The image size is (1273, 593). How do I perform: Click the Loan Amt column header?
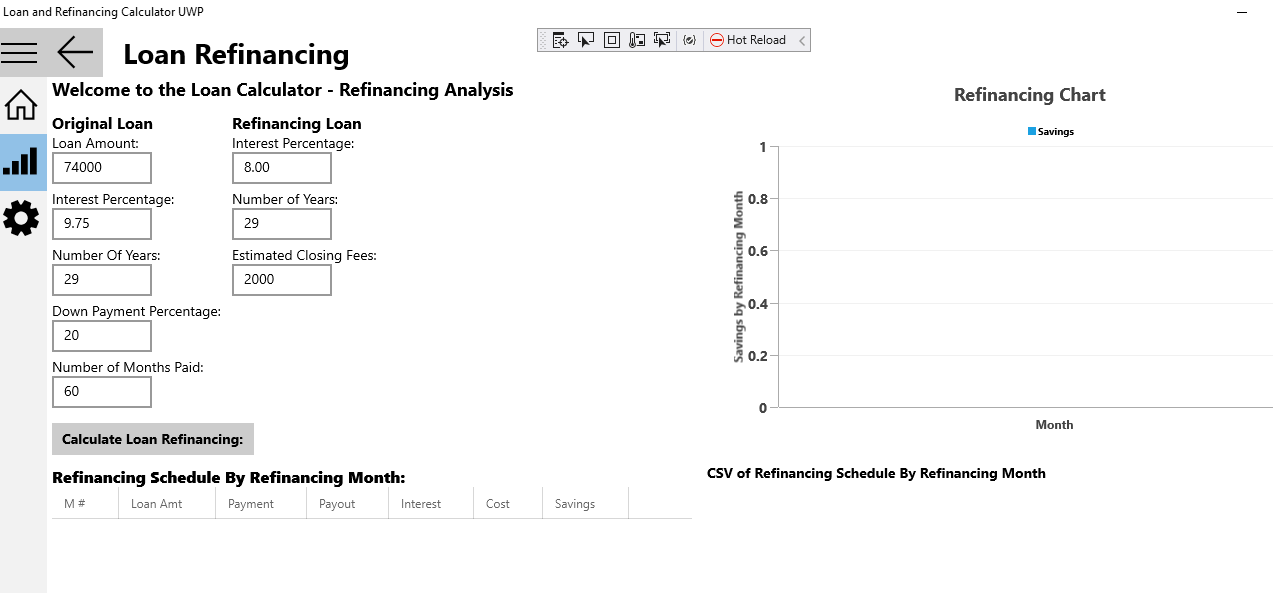pyautogui.click(x=167, y=504)
